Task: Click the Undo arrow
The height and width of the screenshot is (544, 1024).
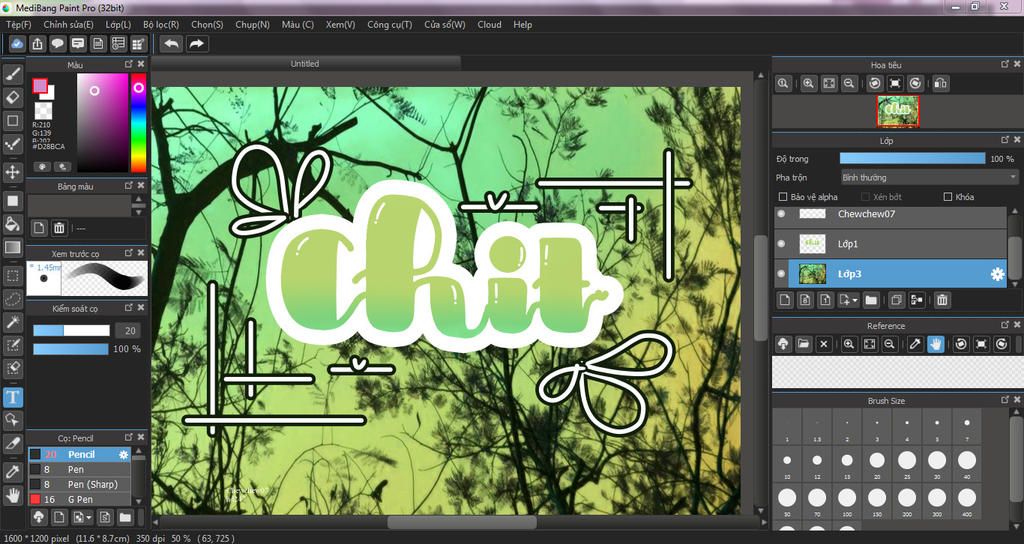Action: tap(172, 44)
